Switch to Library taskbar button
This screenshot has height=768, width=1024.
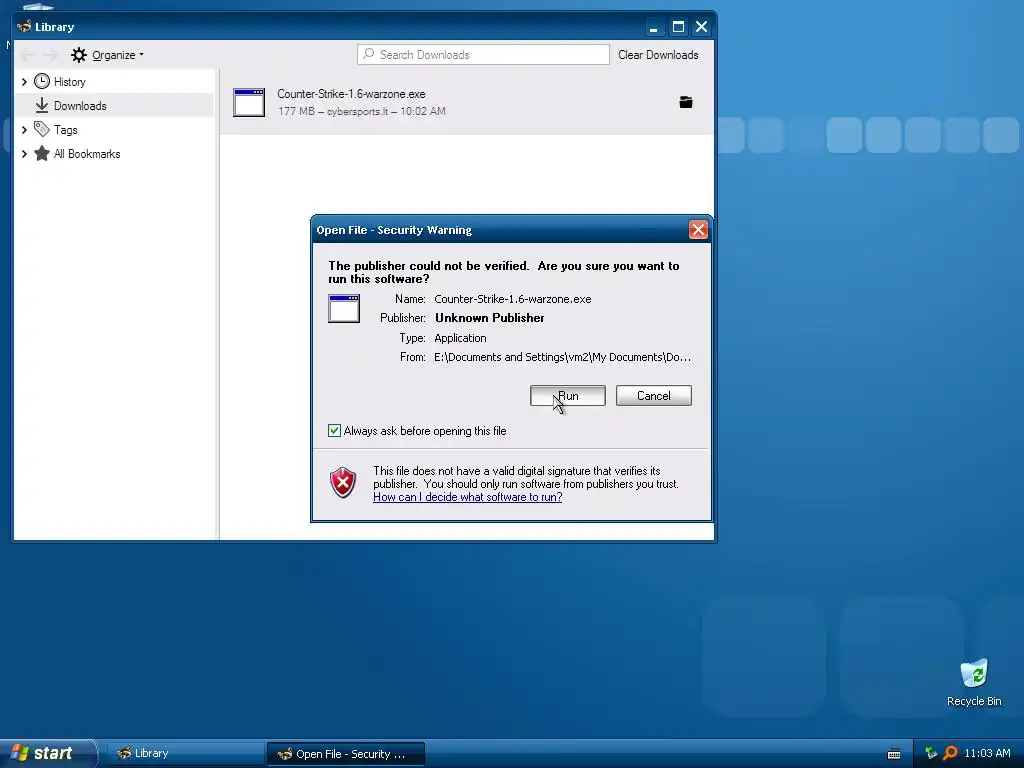(x=185, y=754)
